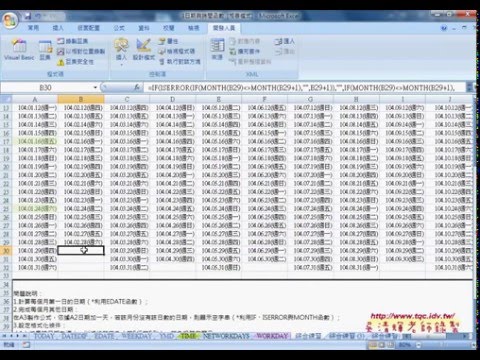The height and width of the screenshot is (360, 480).
Task: Open the Review (校閱) ribbon tab
Action: [x=169, y=28]
